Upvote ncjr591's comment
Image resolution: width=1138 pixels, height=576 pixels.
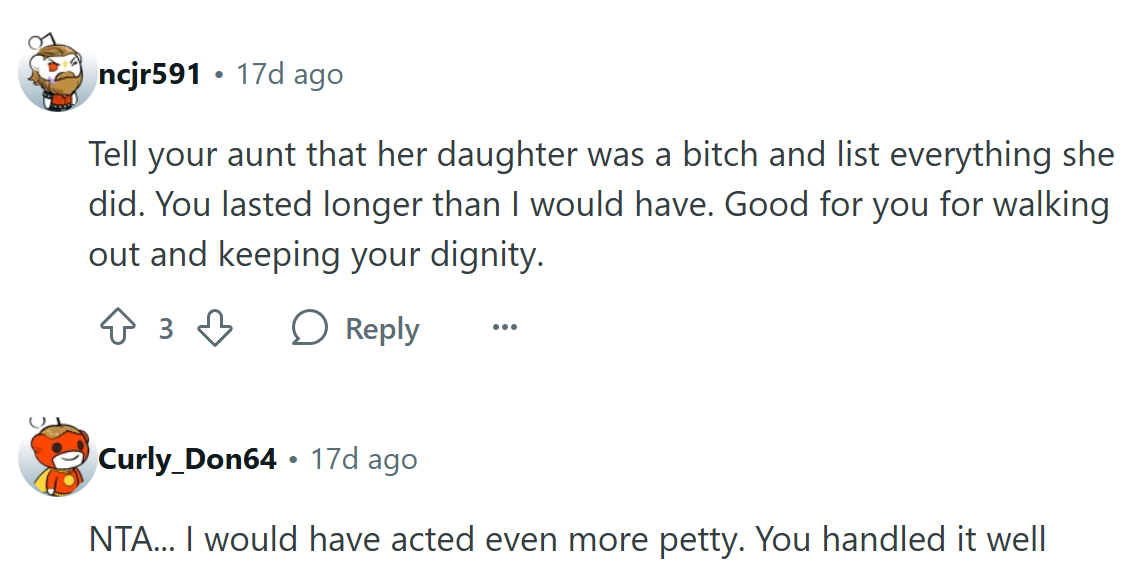[x=118, y=329]
